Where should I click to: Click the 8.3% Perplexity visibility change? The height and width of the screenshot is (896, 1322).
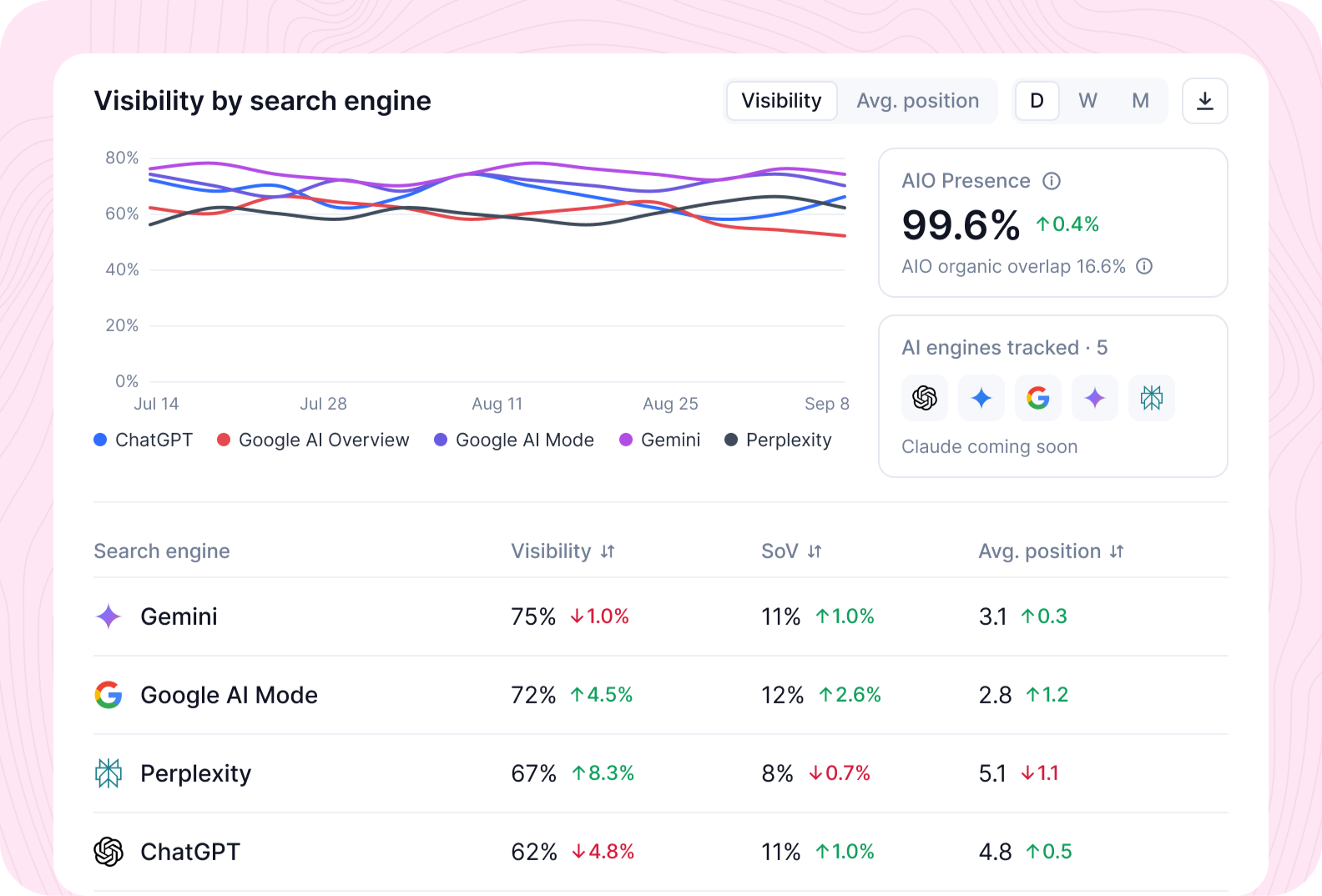(x=603, y=773)
